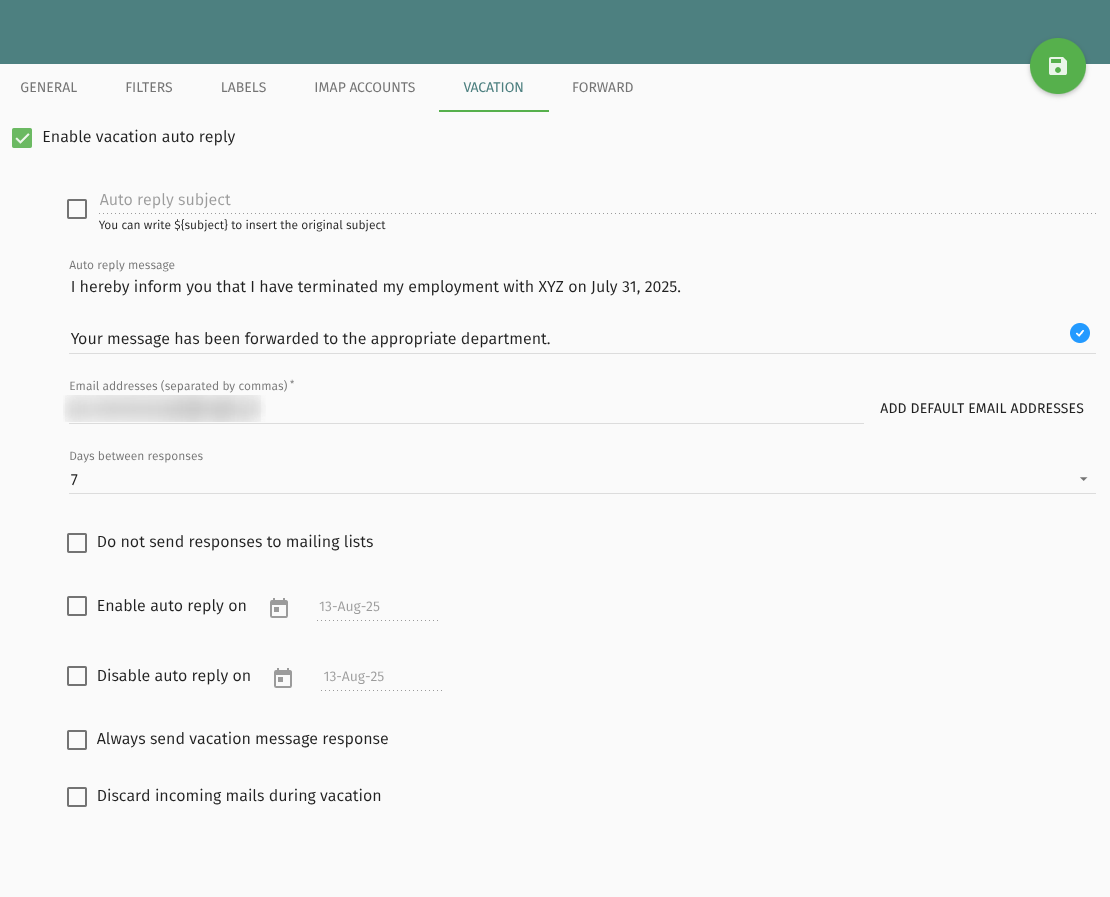Click the green save floppy disk button

coord(1058,66)
